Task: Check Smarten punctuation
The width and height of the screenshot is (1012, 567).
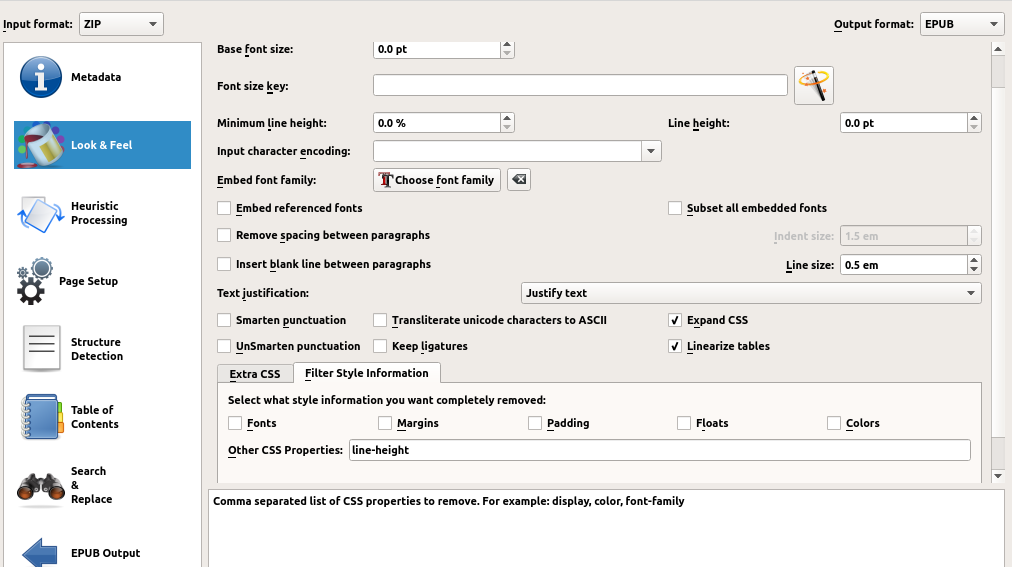Action: (x=224, y=320)
